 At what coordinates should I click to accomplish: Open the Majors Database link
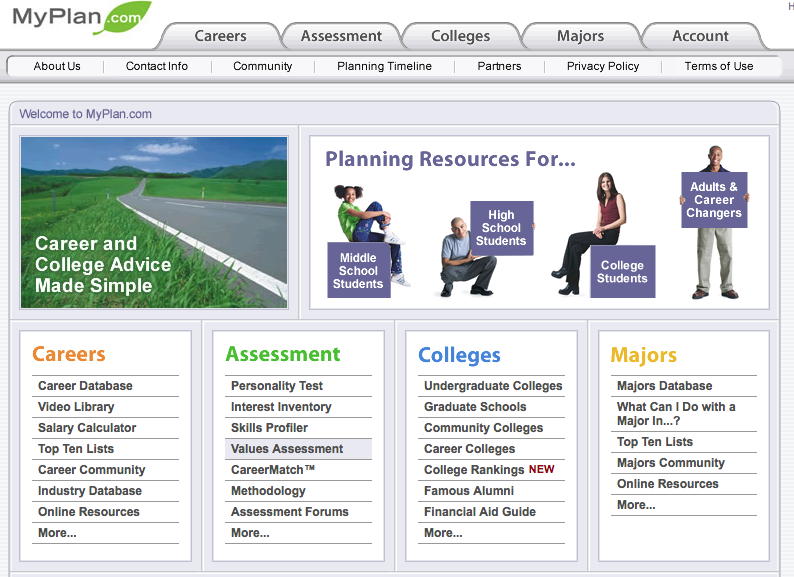tap(664, 386)
